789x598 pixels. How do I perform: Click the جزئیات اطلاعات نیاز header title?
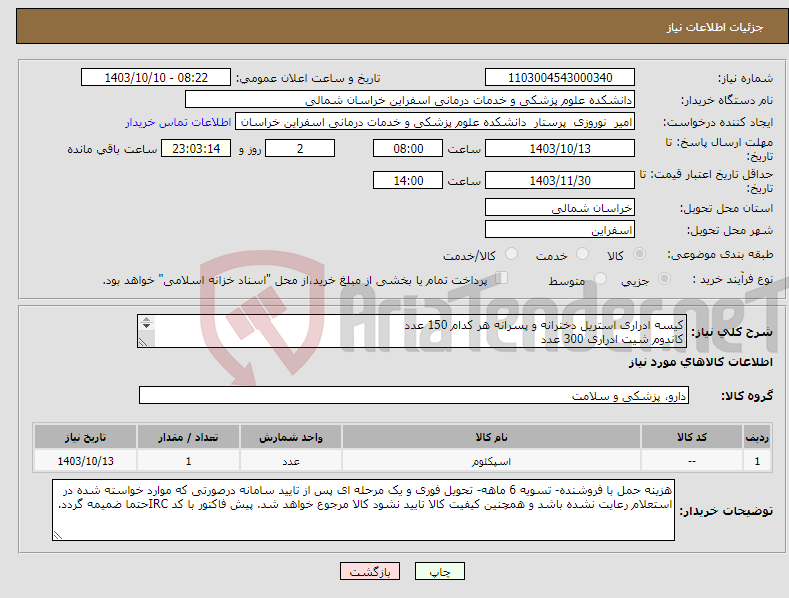(715, 27)
